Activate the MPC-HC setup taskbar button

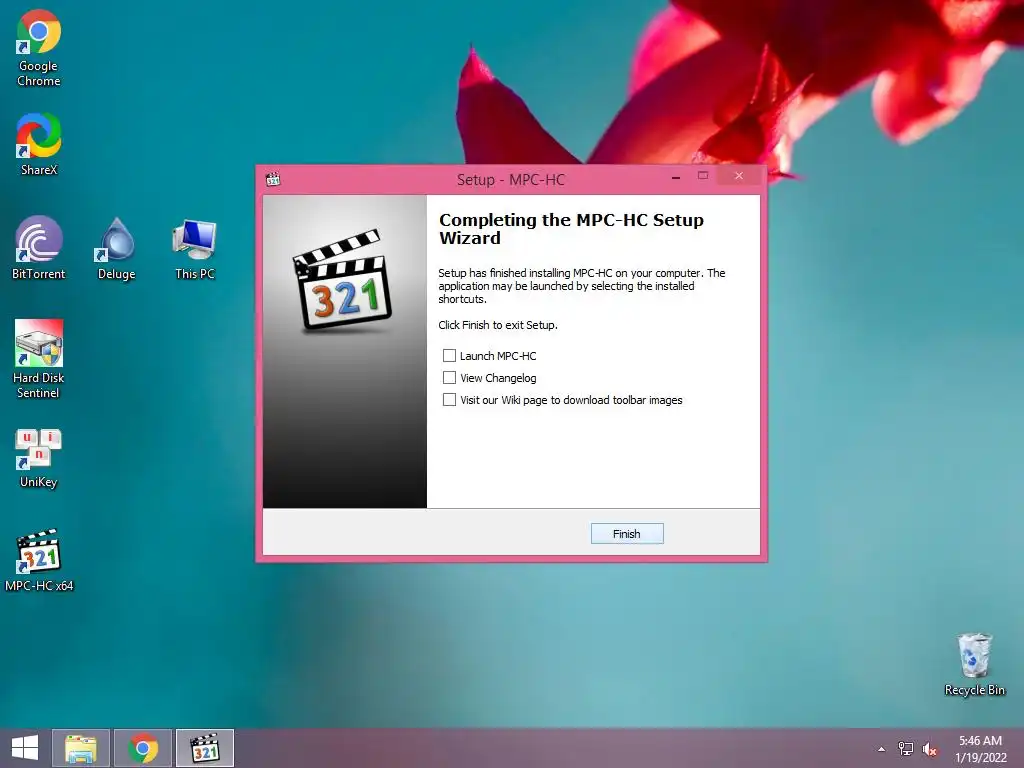tap(204, 748)
